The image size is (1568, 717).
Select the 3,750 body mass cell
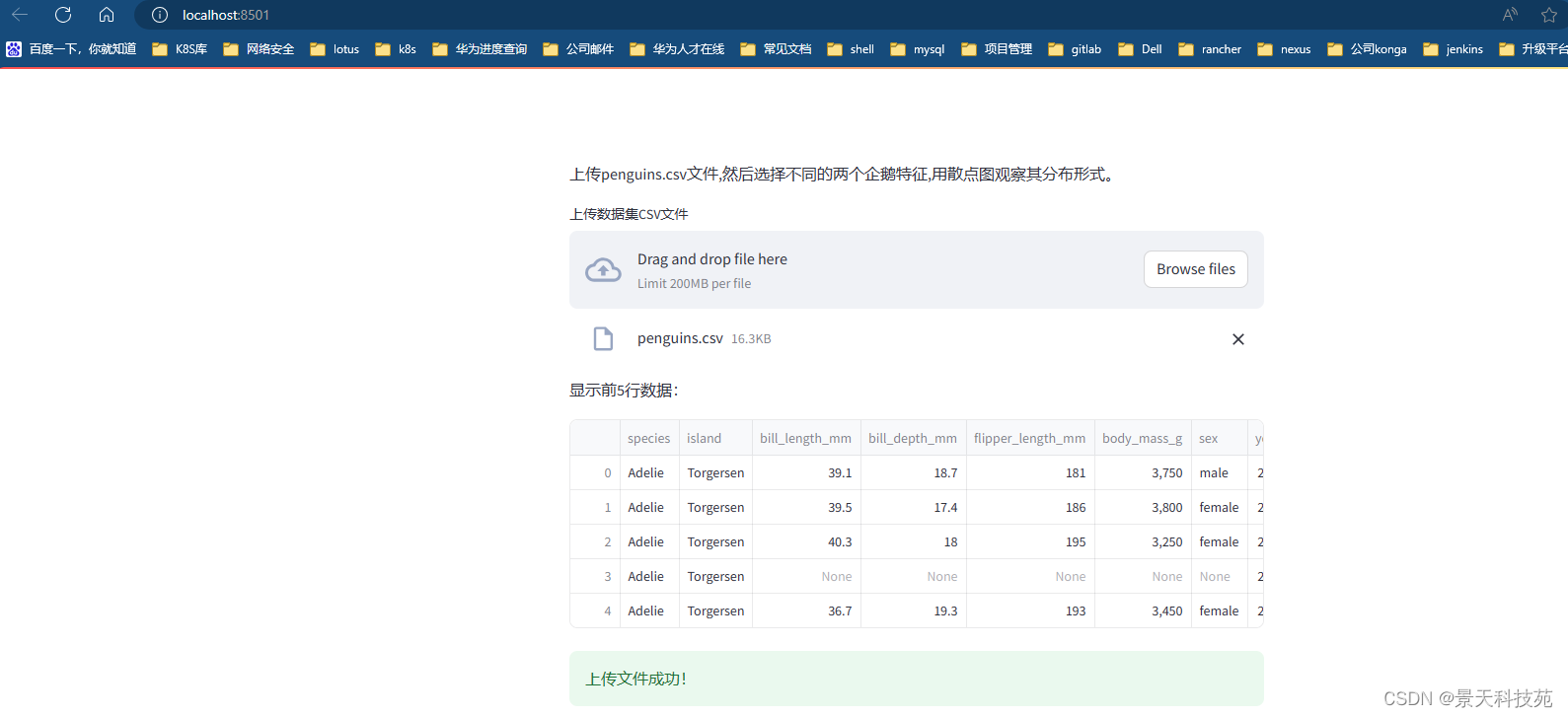tap(1143, 473)
